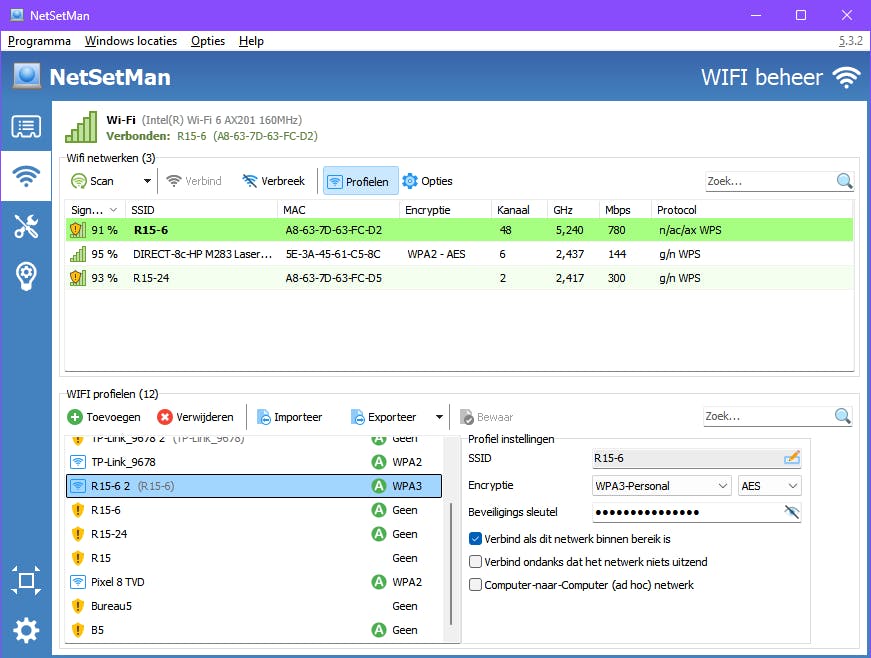Export profiles with Exporteer
The image size is (871, 658).
(x=383, y=417)
